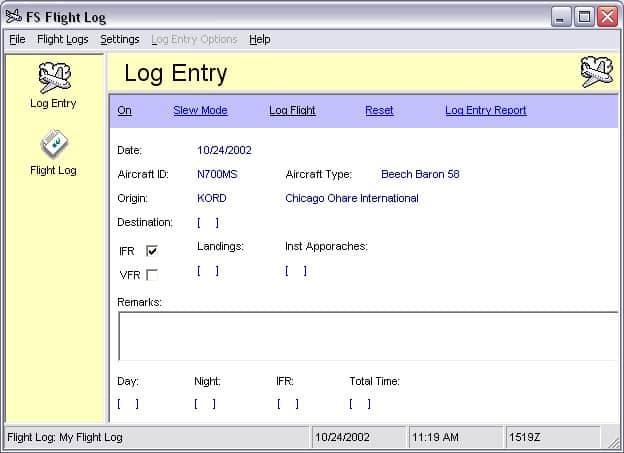Click the FS Flight Log title bar icon
This screenshot has width=624, height=453.
click(x=14, y=16)
